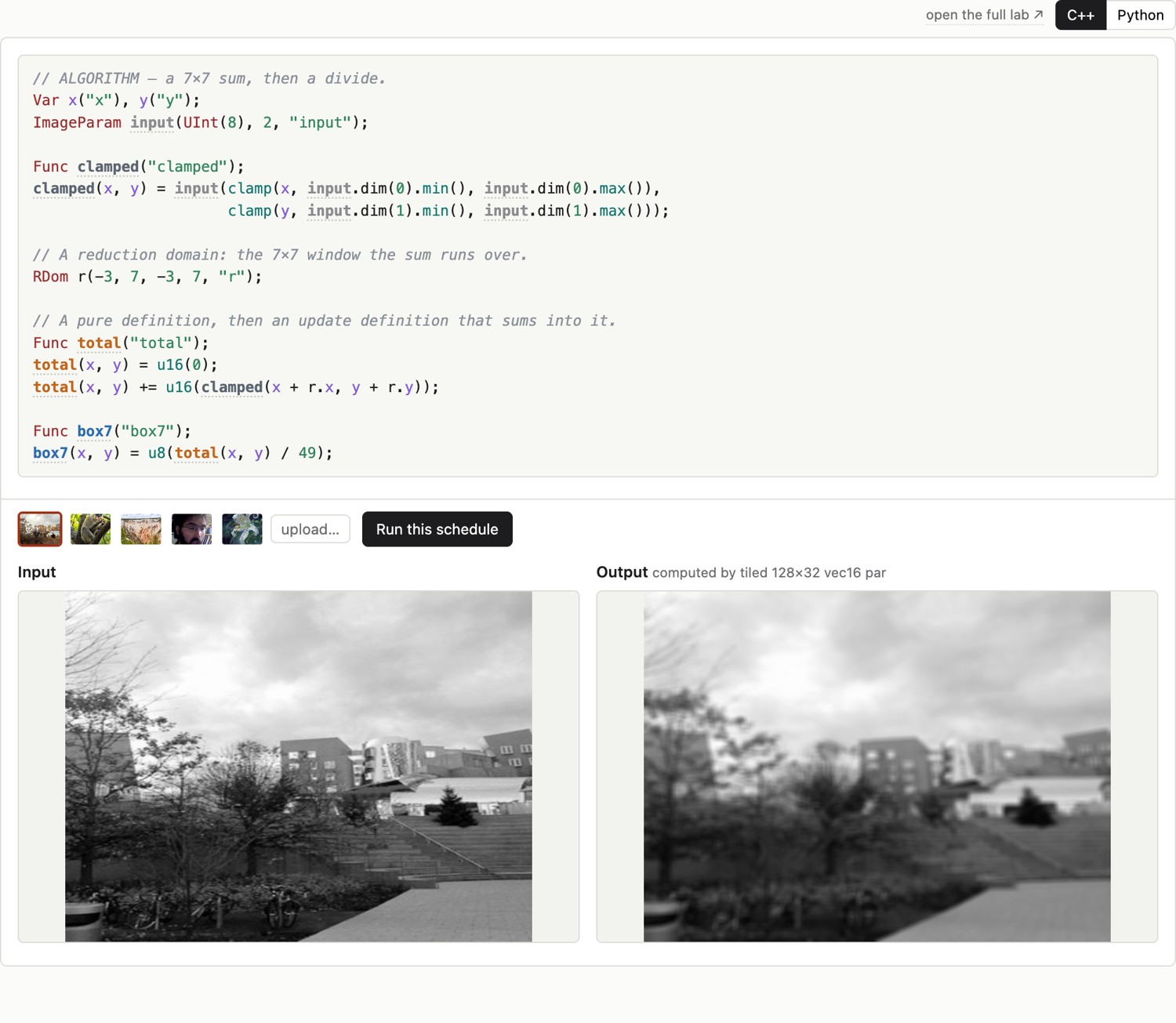The height and width of the screenshot is (1023, 1176).
Task: Click 'Var x("x"), y("y");' code line
Action: 116,100
